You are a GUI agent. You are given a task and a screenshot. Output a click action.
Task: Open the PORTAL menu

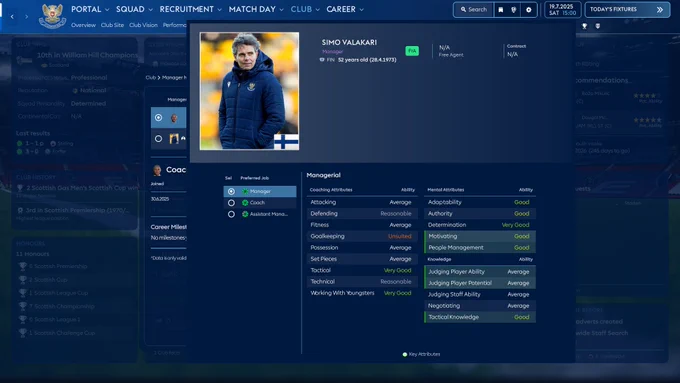click(86, 9)
